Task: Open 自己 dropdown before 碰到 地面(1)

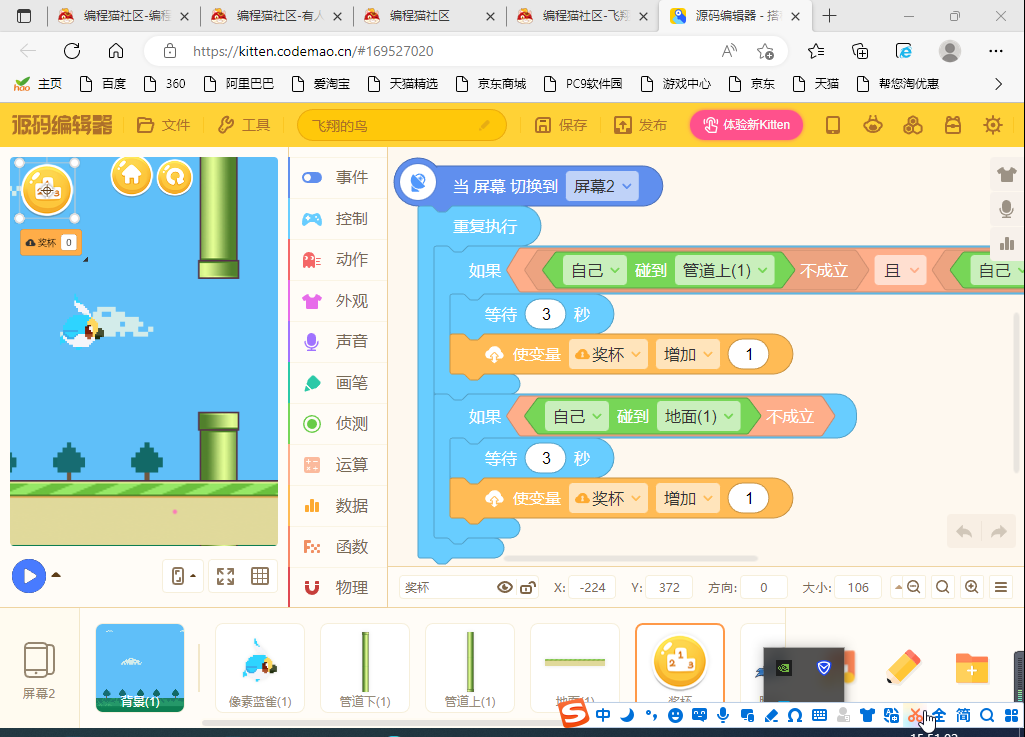Action: [576, 416]
